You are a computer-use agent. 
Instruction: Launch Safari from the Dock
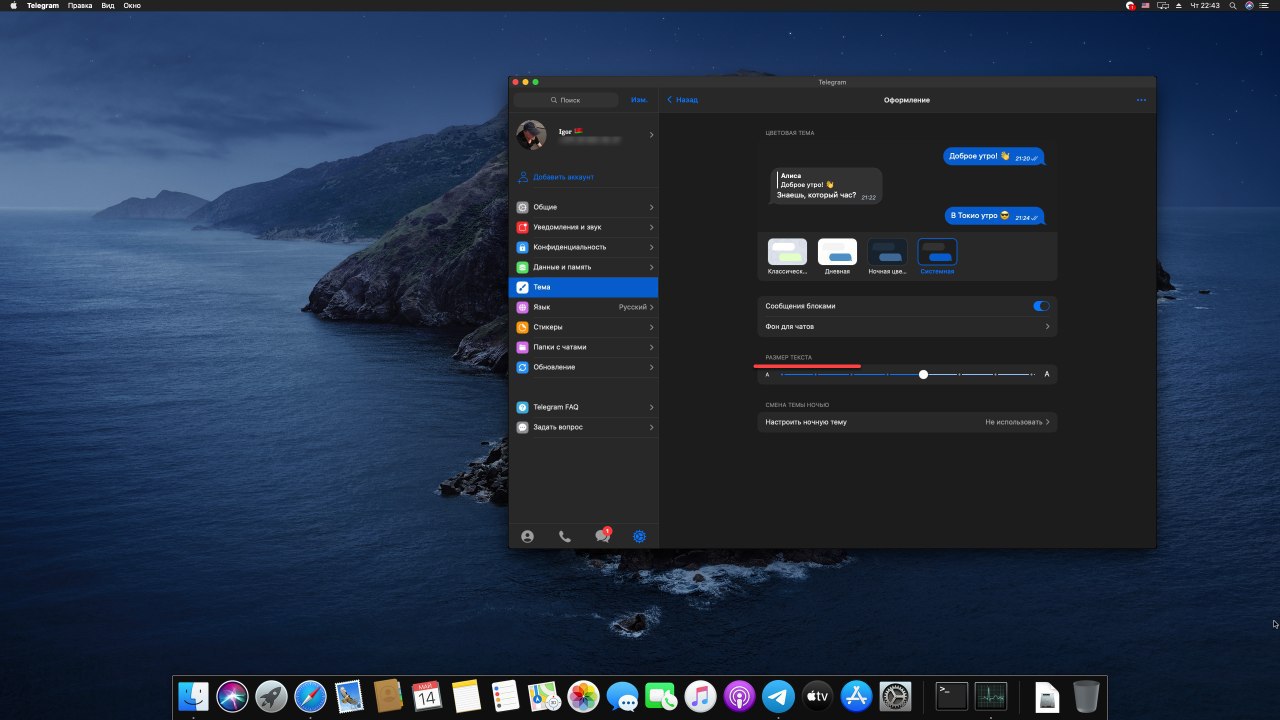(310, 696)
